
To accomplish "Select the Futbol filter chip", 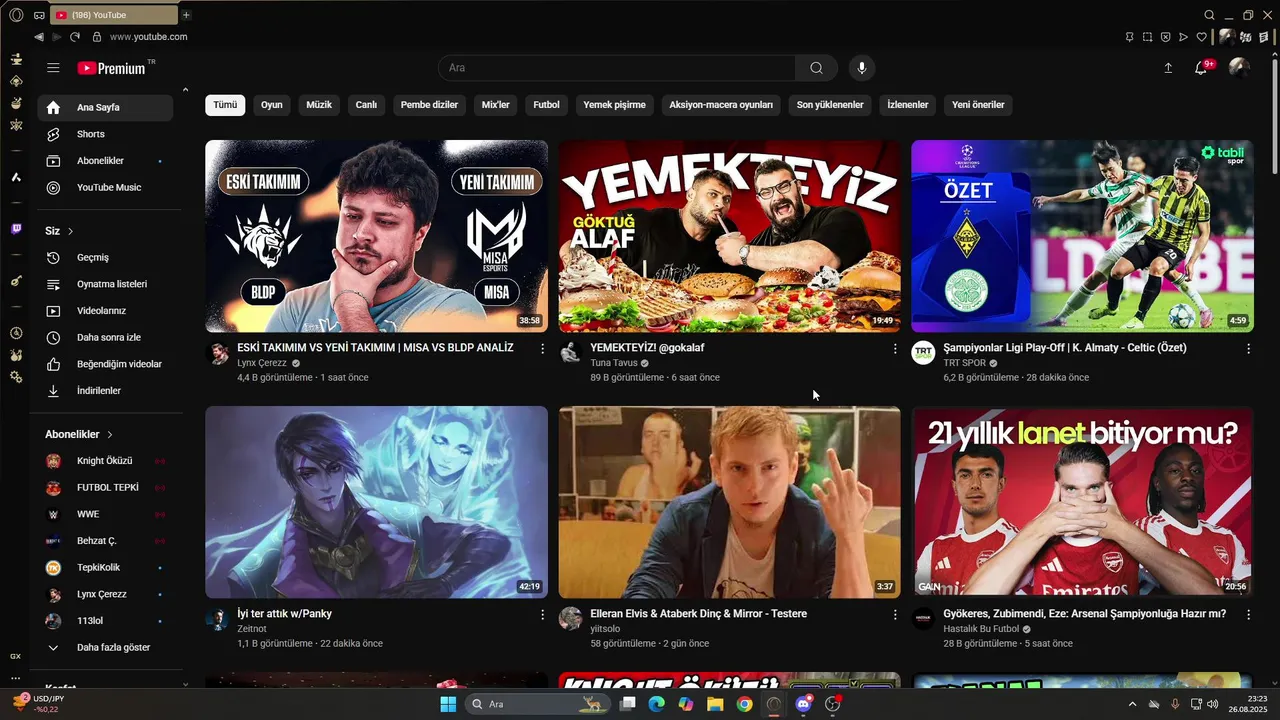I will (546, 105).
